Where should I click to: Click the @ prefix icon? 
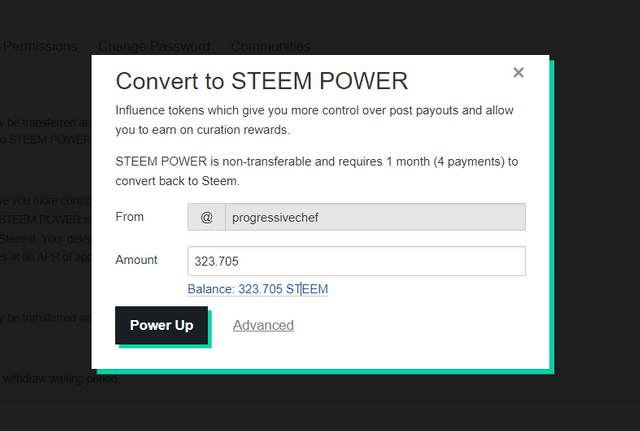207,217
